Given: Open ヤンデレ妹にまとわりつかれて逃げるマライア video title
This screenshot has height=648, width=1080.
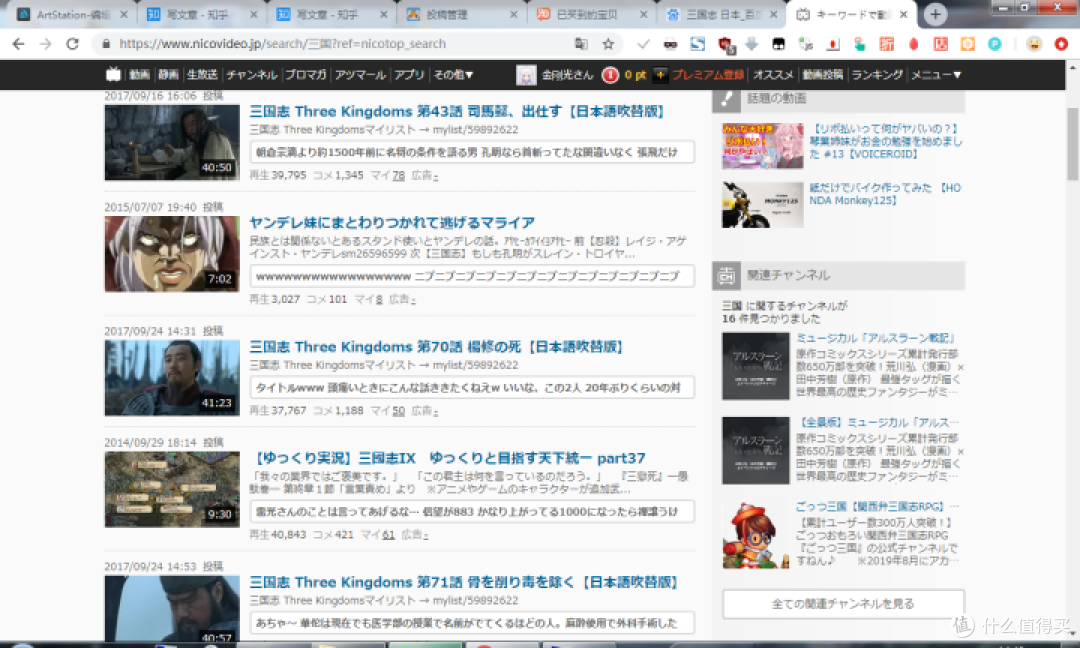Looking at the screenshot, I should pos(392,222).
